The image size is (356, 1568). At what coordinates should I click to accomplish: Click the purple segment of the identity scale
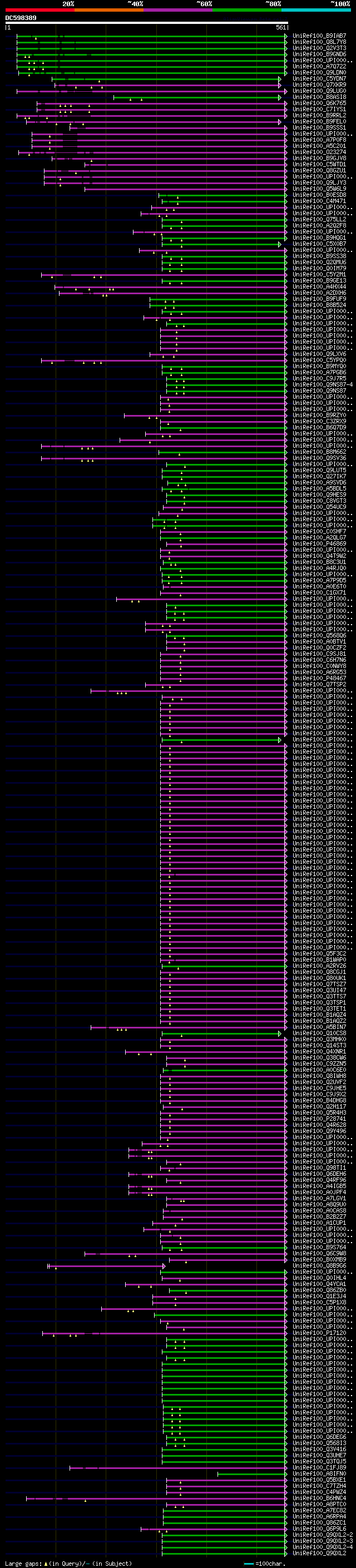pyautogui.click(x=179, y=10)
